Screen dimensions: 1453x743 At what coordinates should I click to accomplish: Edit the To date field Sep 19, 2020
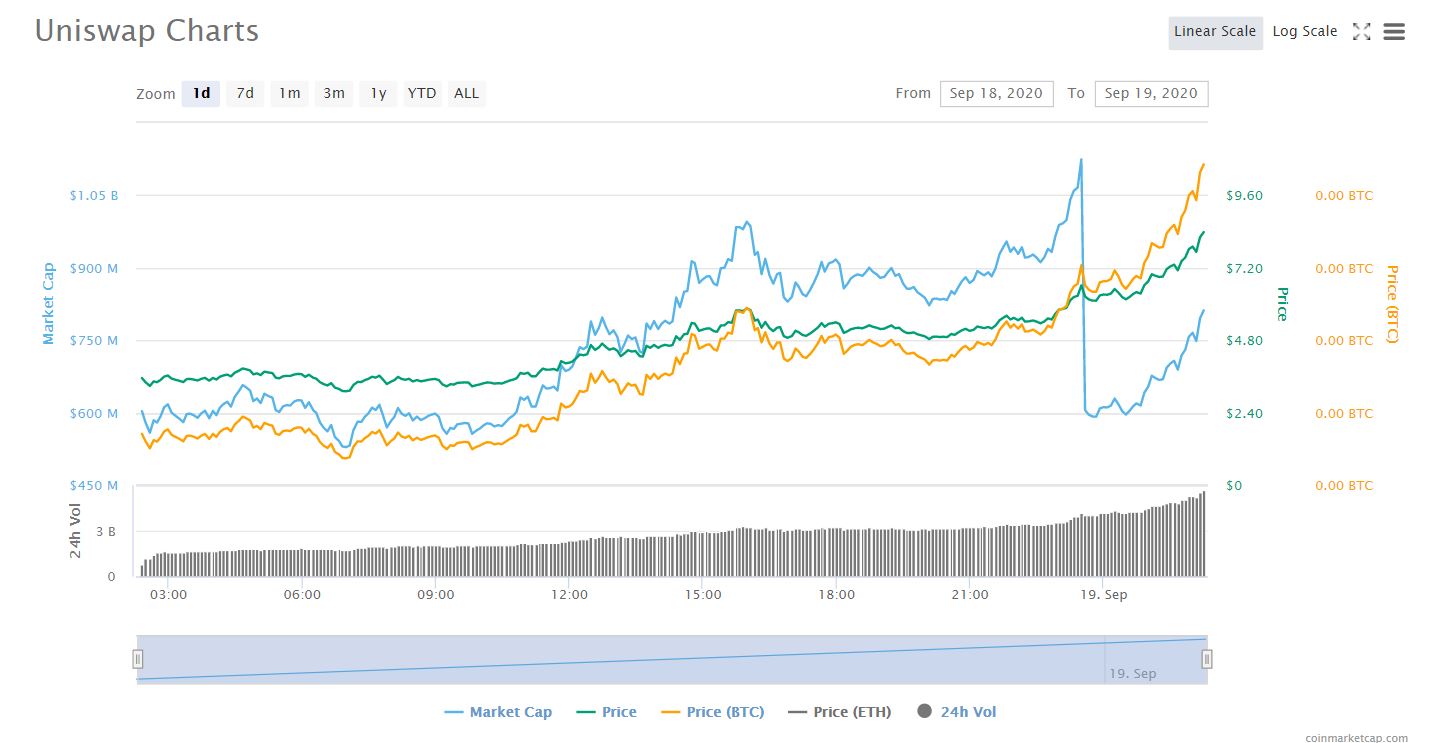(1151, 93)
